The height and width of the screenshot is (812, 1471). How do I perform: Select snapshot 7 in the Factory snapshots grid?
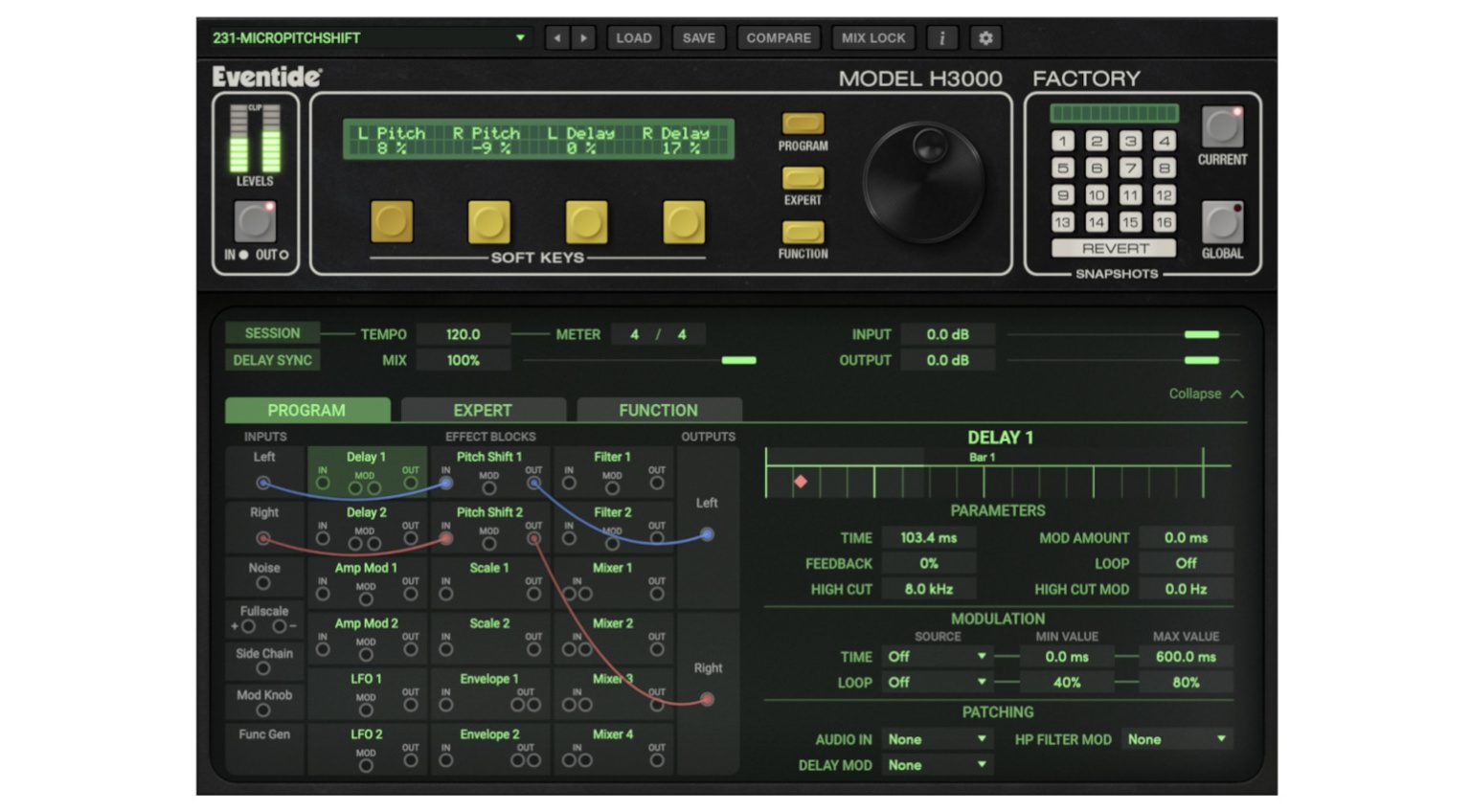tap(1130, 168)
